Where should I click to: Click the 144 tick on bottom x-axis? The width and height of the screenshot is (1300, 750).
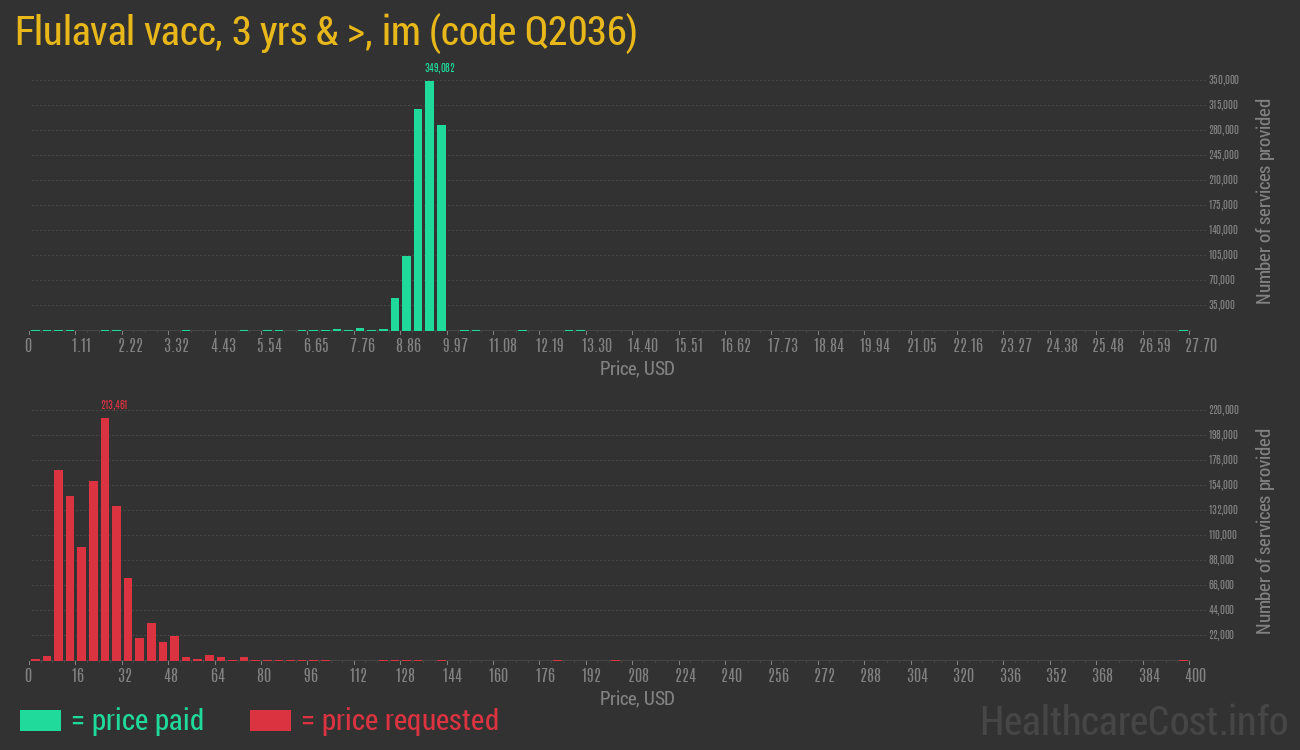click(451, 676)
